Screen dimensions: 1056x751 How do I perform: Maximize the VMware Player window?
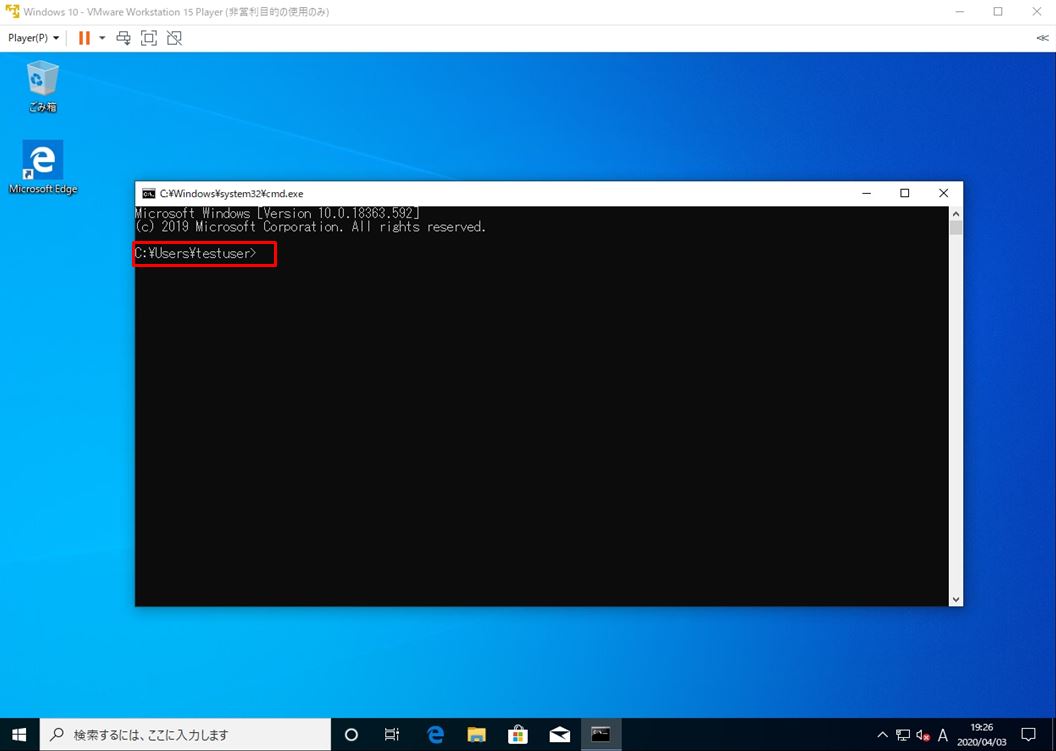tap(998, 11)
